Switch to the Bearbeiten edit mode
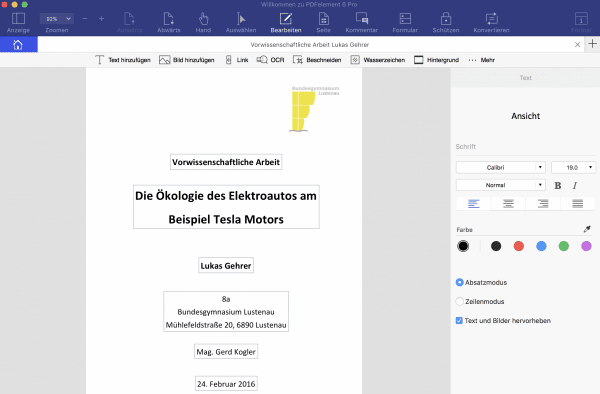600x394 pixels. [x=286, y=23]
